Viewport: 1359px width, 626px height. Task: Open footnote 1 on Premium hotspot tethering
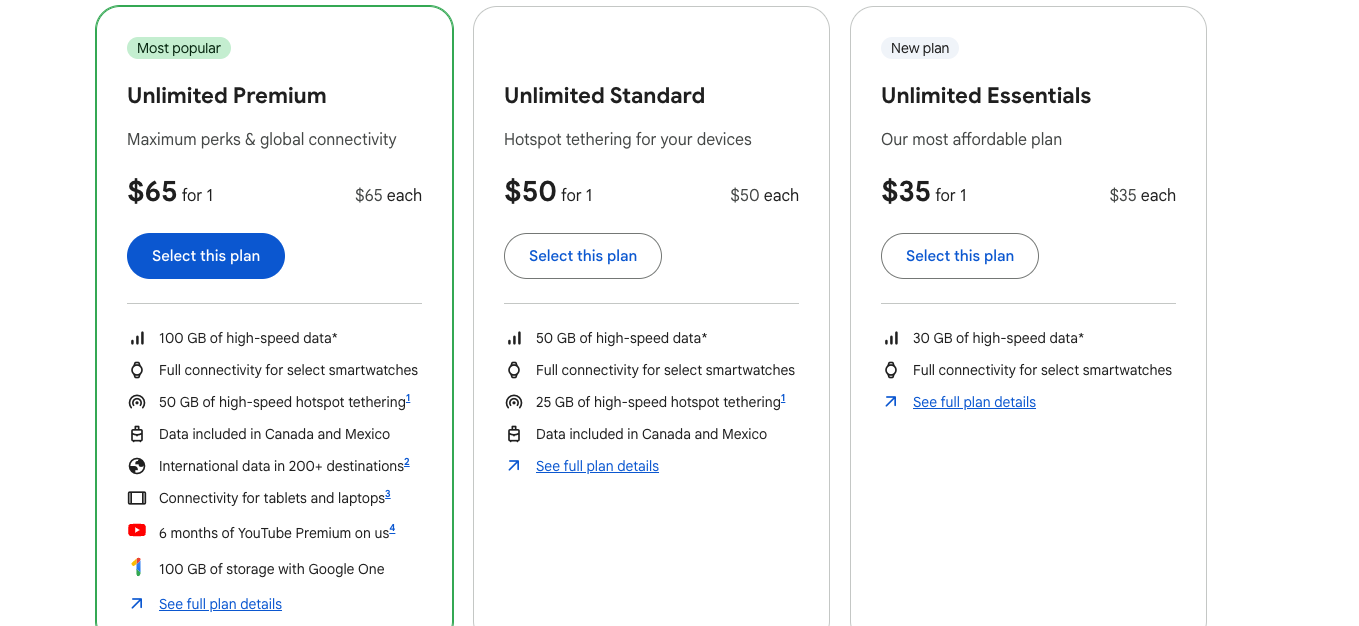pyautogui.click(x=408, y=399)
